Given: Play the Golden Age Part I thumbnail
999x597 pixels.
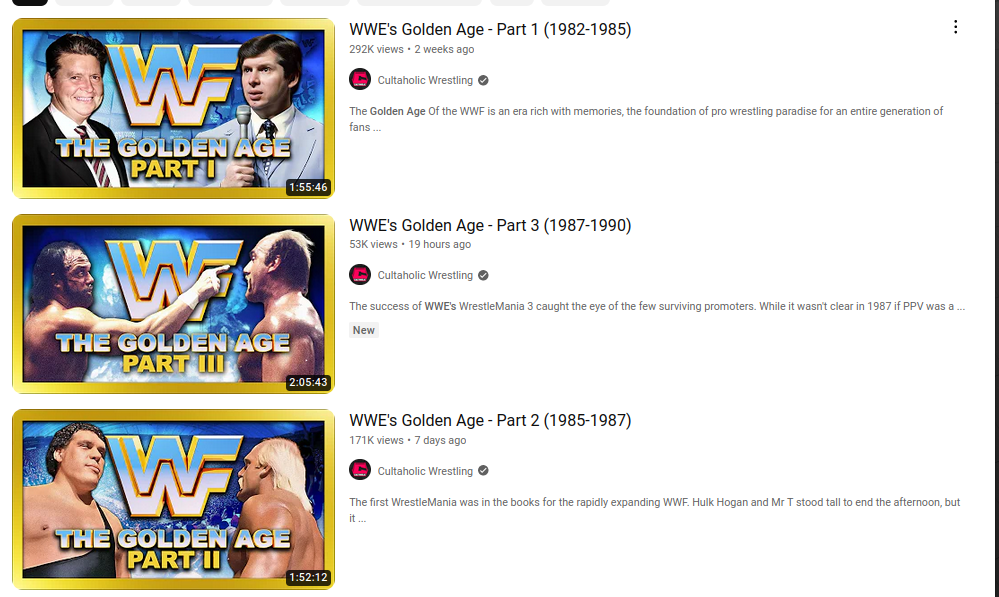Looking at the screenshot, I should click(173, 108).
